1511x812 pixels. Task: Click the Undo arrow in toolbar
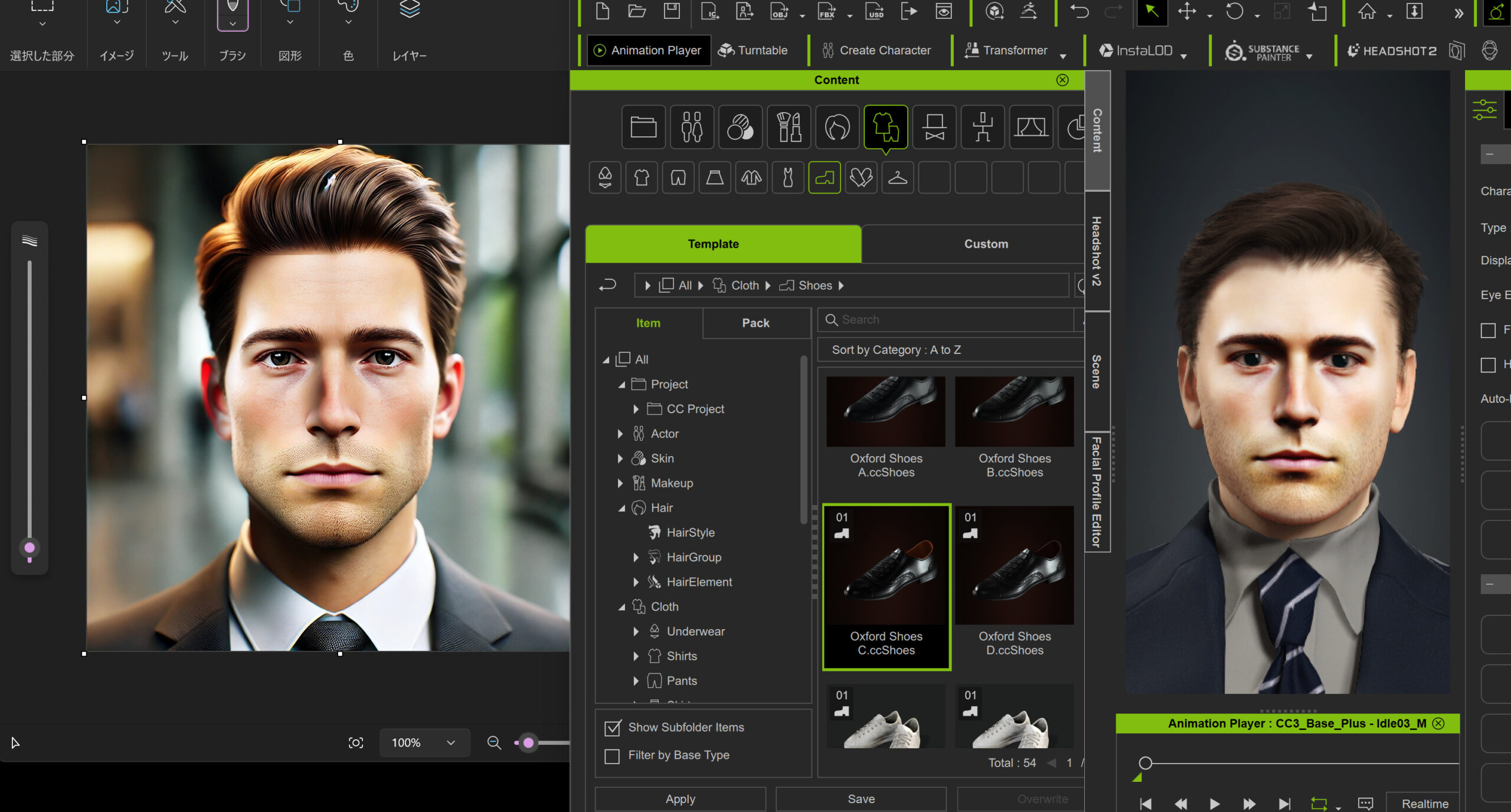1080,11
